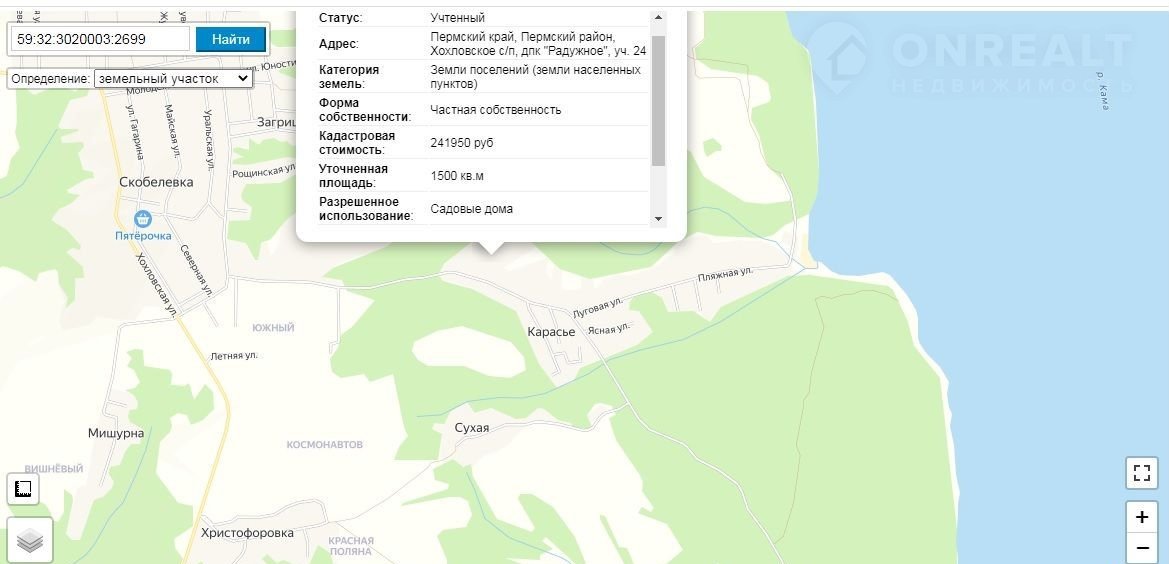
Task: Click the ruler measurement tool icon
Action: pyautogui.click(x=23, y=489)
